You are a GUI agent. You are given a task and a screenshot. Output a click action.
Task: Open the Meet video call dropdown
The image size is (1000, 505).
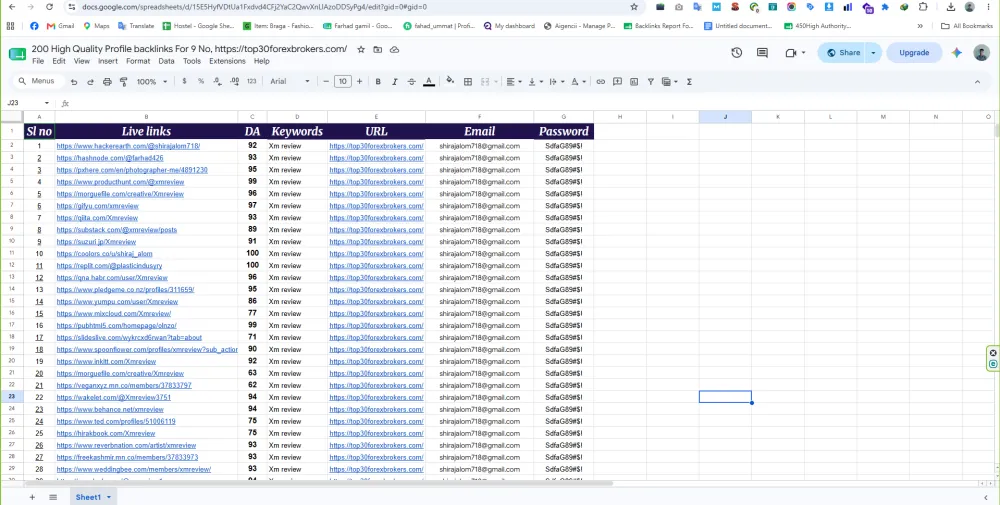click(x=803, y=53)
